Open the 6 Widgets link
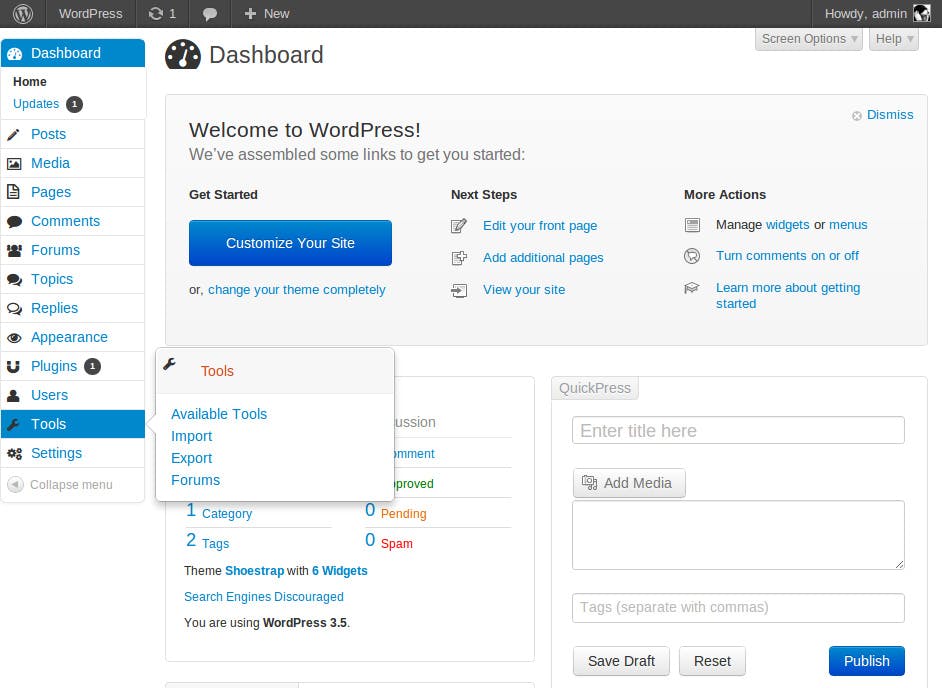The height and width of the screenshot is (688, 942). click(x=339, y=571)
